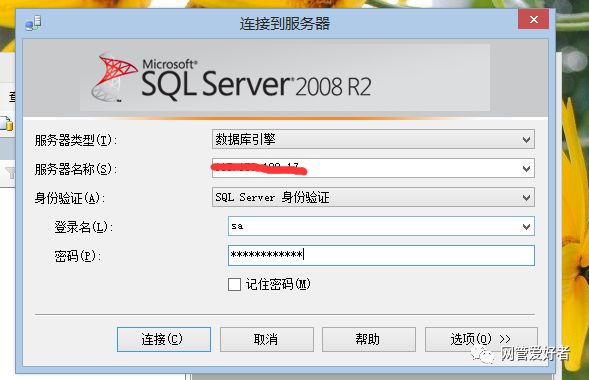Click the document icon in background window
589x380 pixels.
6,124
